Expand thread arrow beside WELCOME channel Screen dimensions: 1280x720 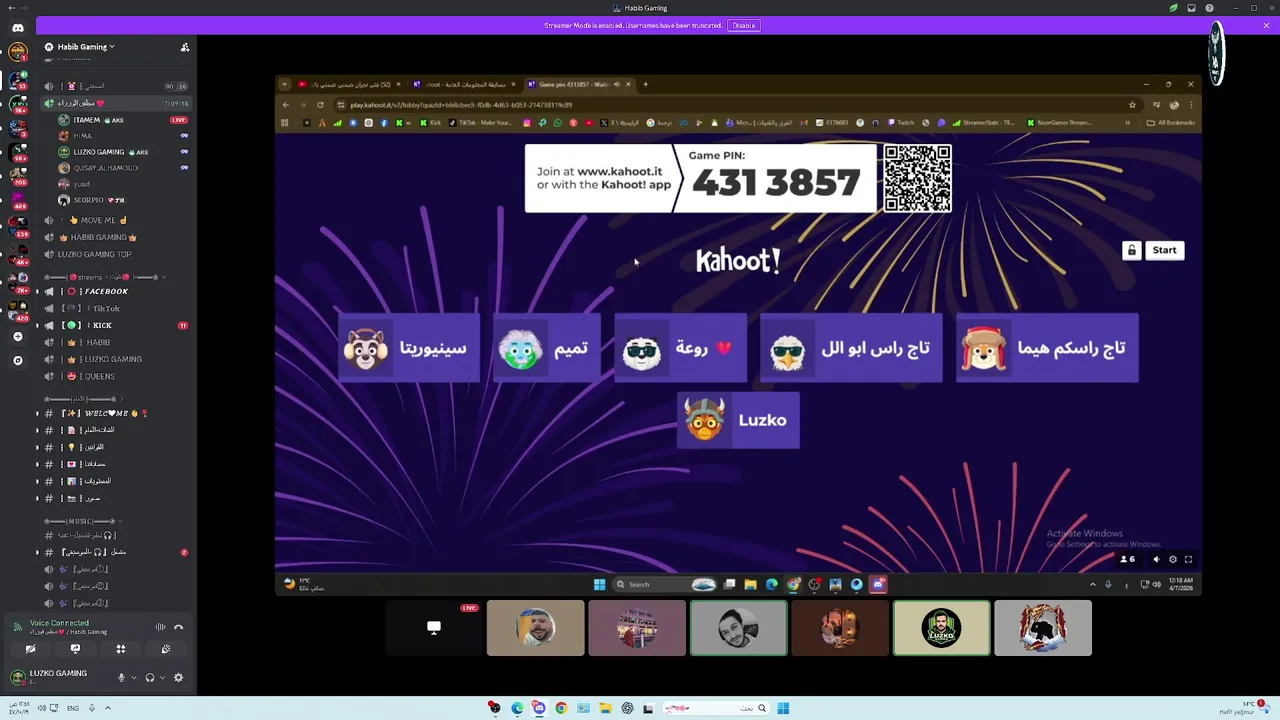pos(38,413)
